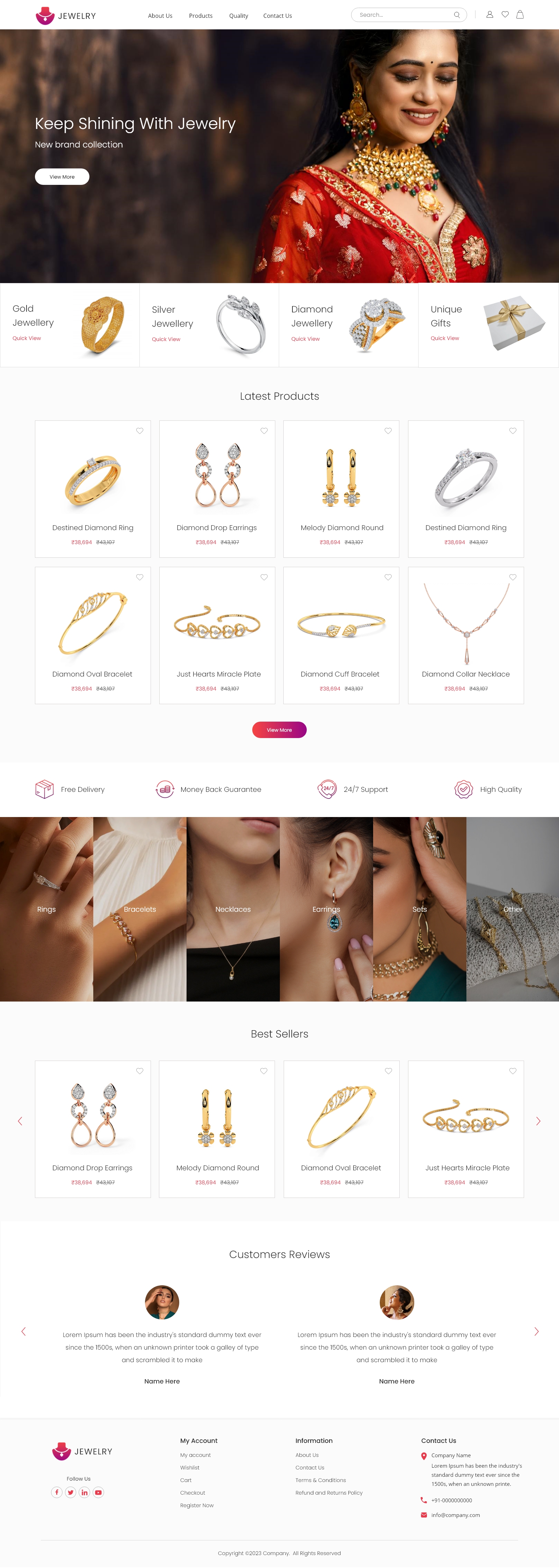Select the Necklaces category image
Screen dimensions: 559x1568
pos(233,909)
